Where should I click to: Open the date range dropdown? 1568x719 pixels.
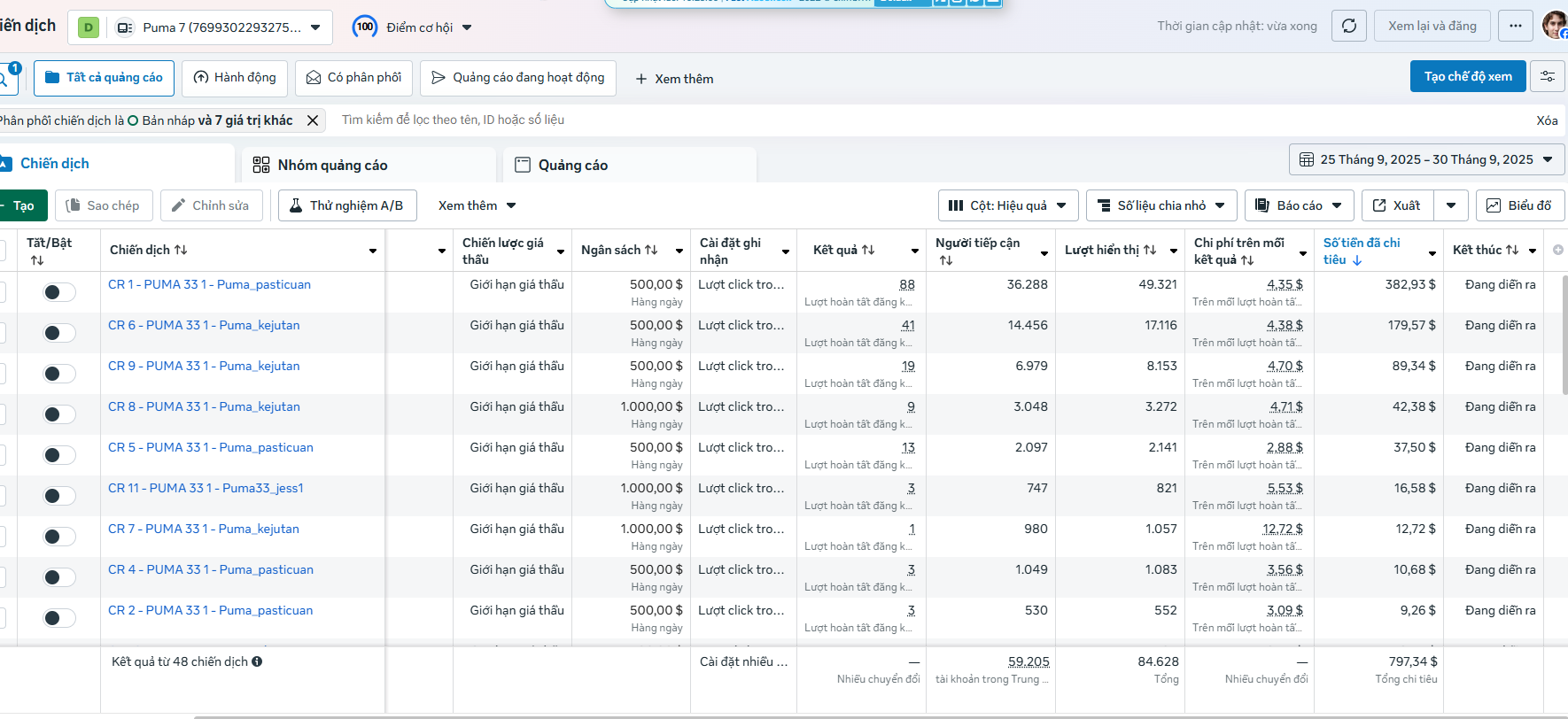point(1426,159)
